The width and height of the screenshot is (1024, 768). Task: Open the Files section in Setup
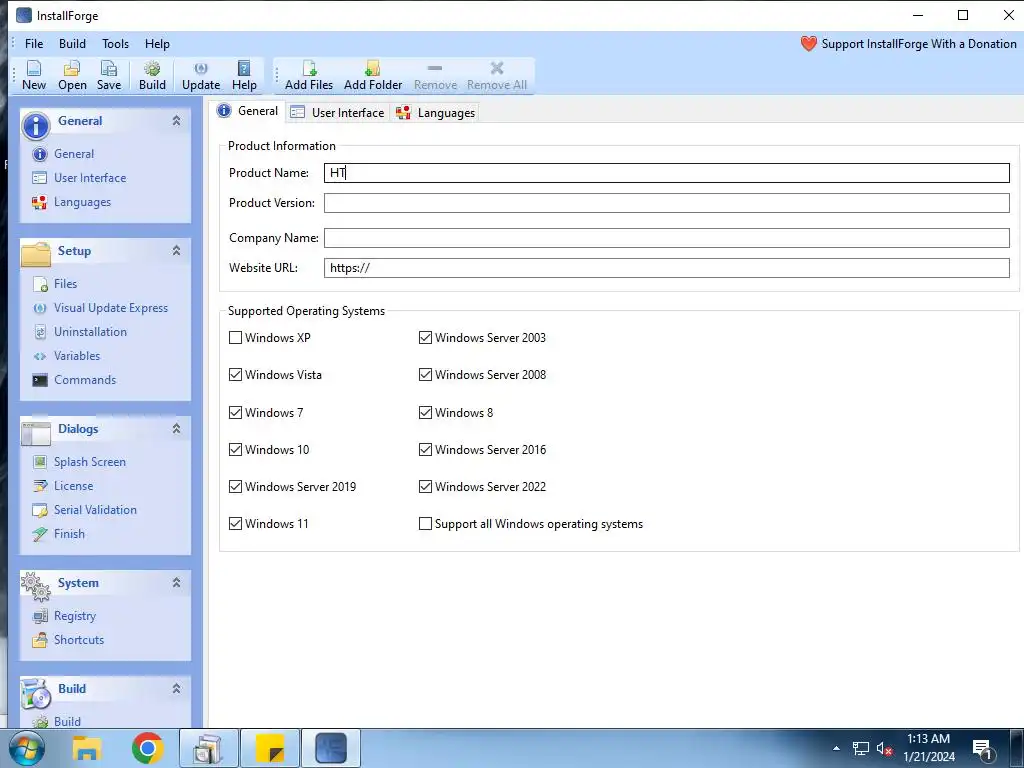[x=65, y=284]
